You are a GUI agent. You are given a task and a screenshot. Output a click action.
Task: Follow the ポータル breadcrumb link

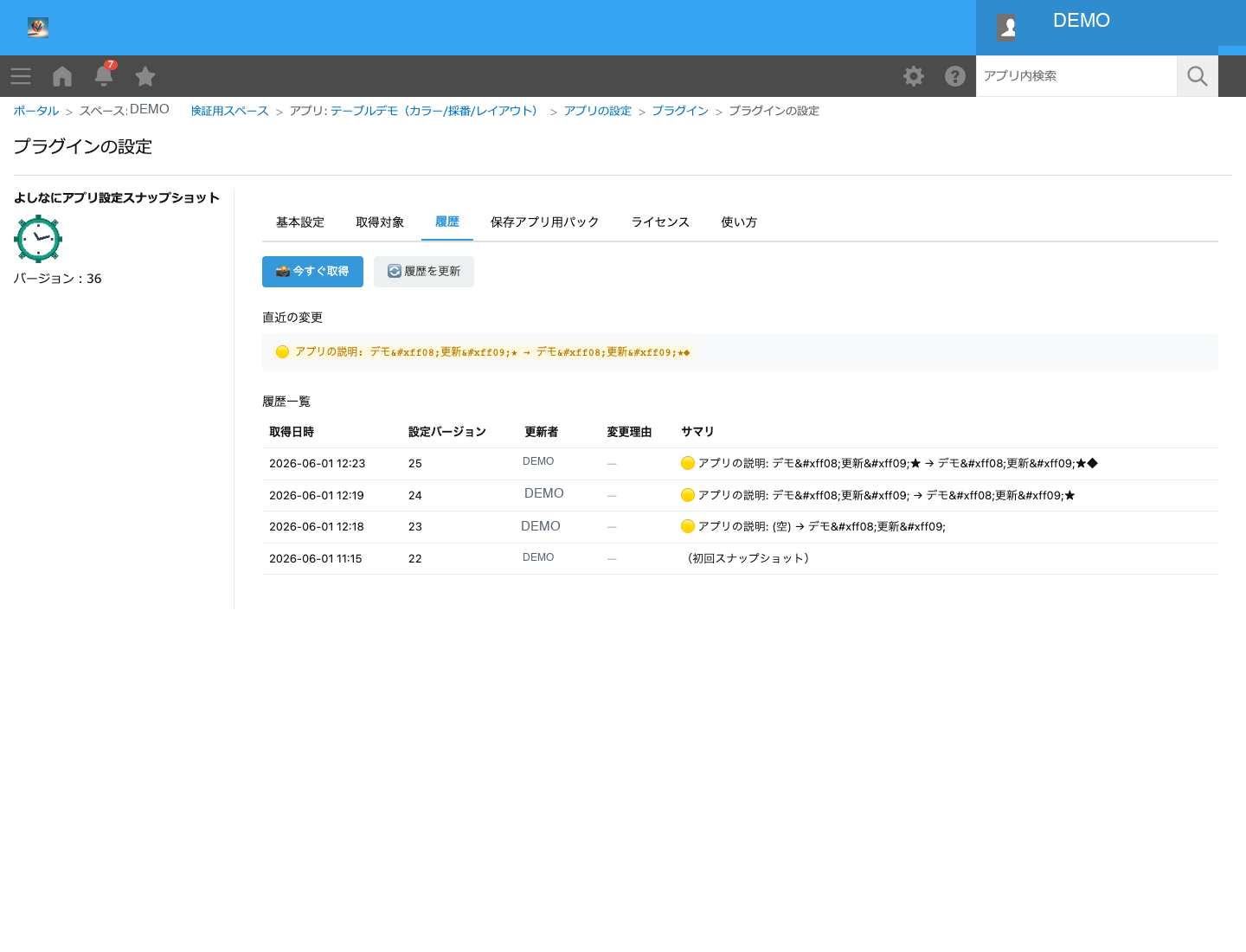[36, 111]
